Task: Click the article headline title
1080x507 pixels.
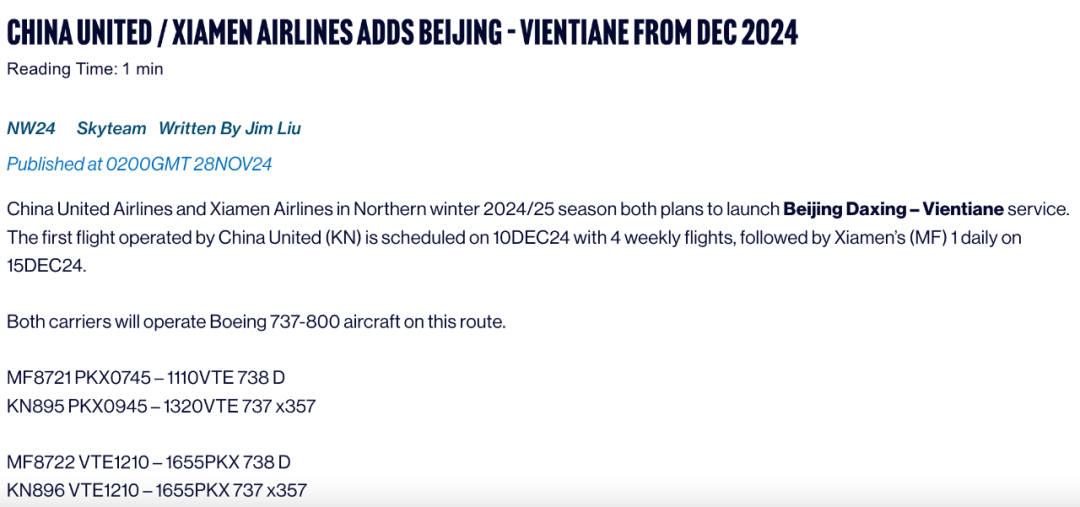Action: click(x=402, y=32)
